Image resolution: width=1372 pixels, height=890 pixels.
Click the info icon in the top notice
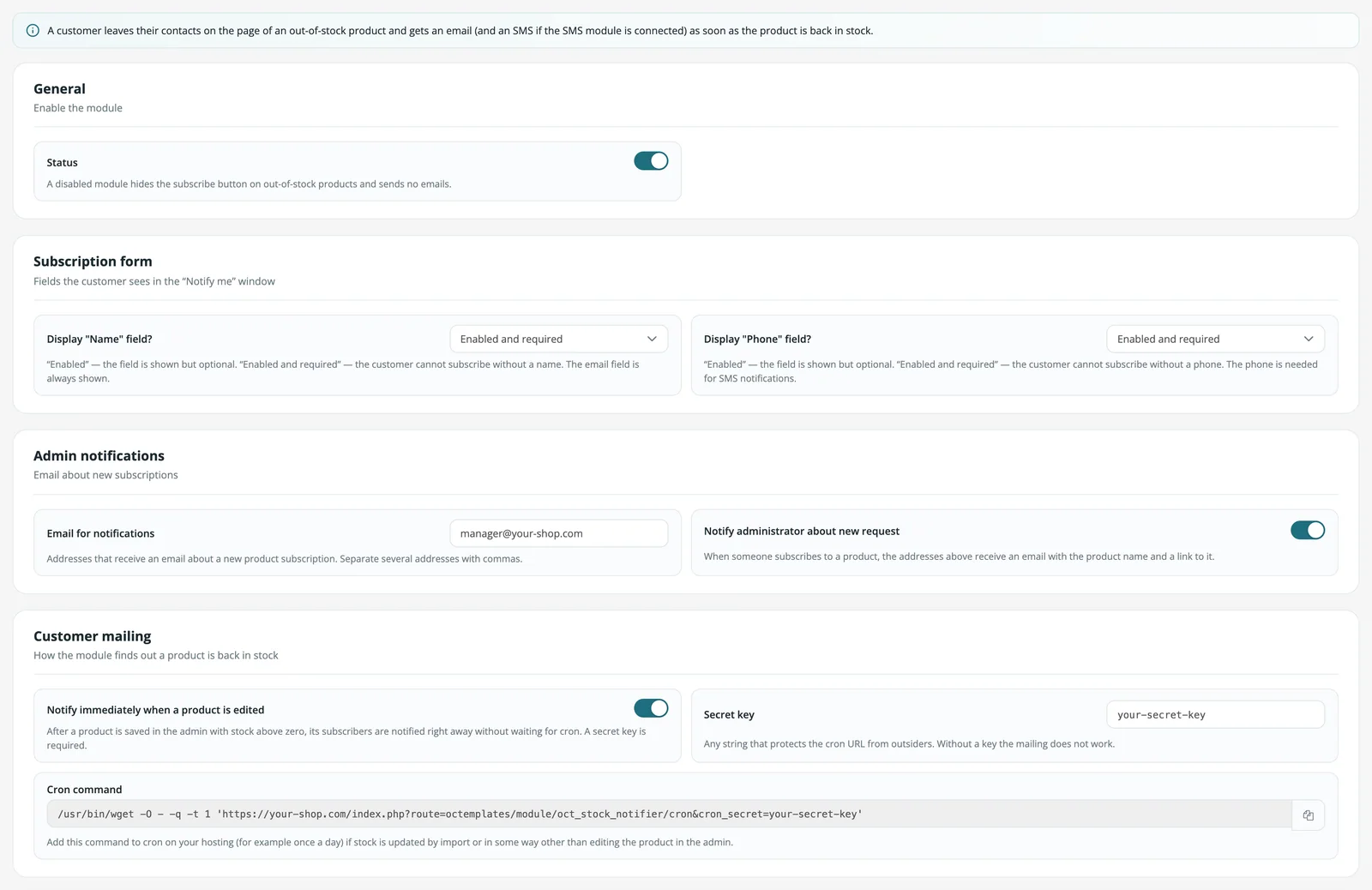(33, 31)
